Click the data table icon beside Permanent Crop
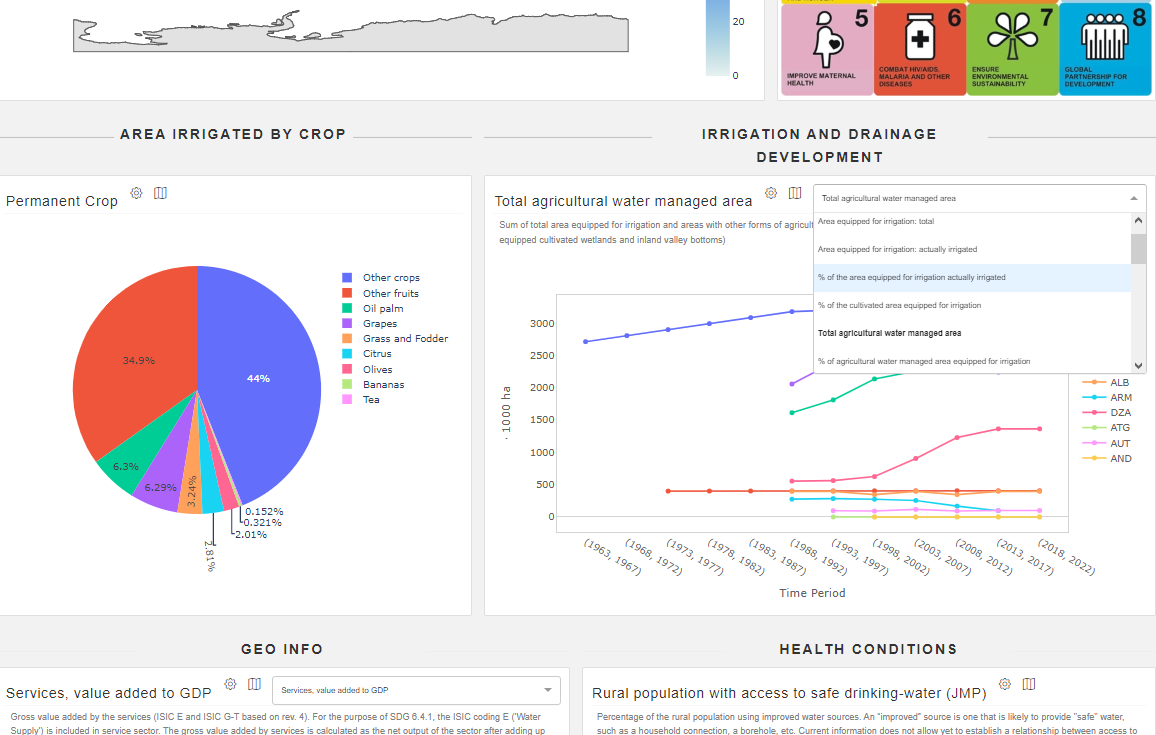This screenshot has height=735, width=1156. coord(160,193)
